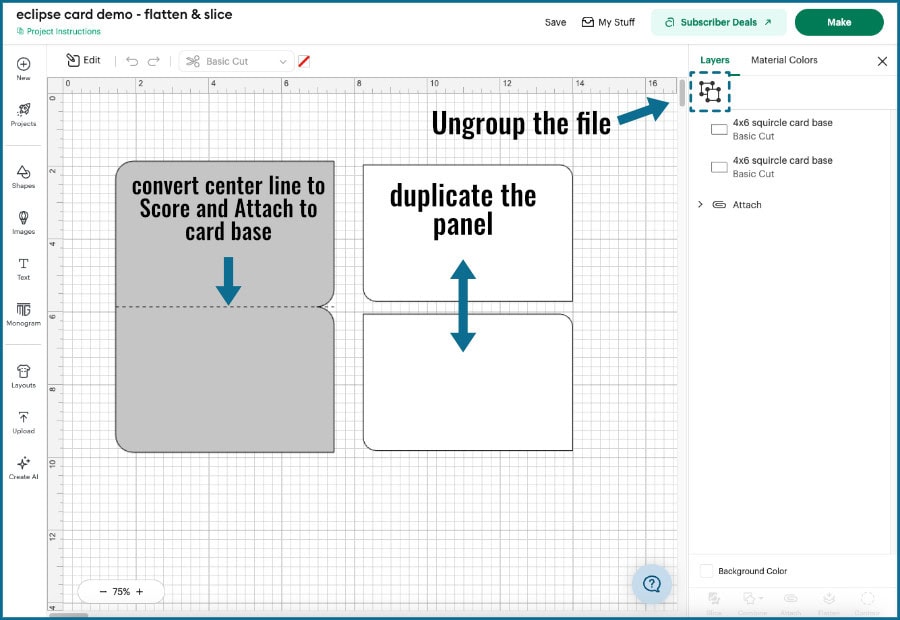The height and width of the screenshot is (620, 900).
Task: Click the green Make button
Action: [x=839, y=22]
